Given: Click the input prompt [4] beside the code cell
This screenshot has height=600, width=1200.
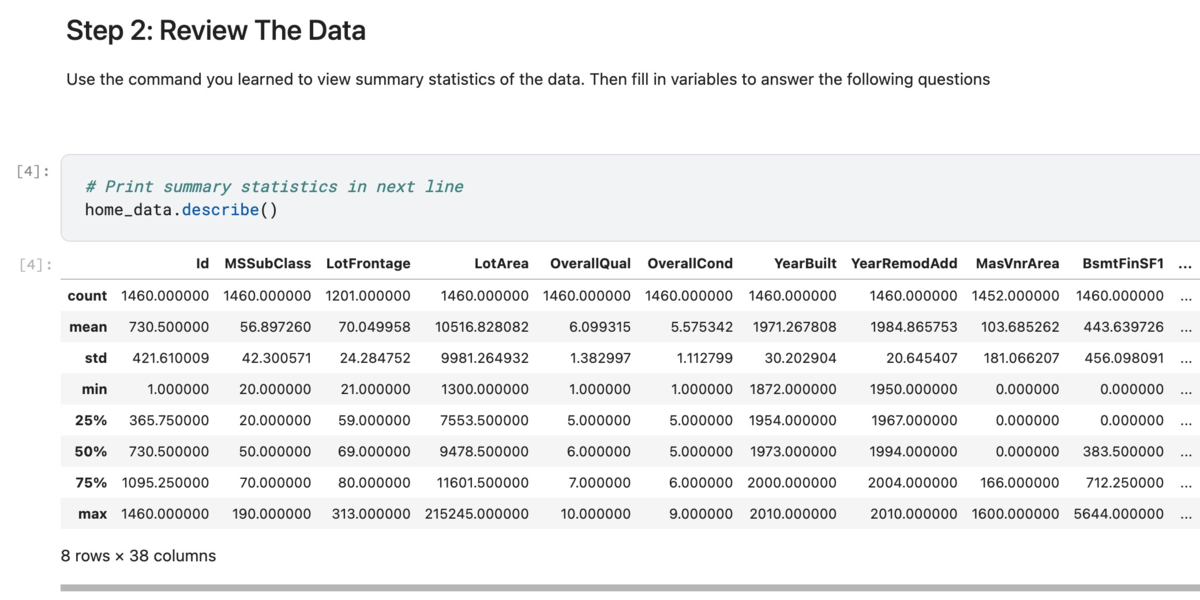Looking at the screenshot, I should click(x=35, y=171).
